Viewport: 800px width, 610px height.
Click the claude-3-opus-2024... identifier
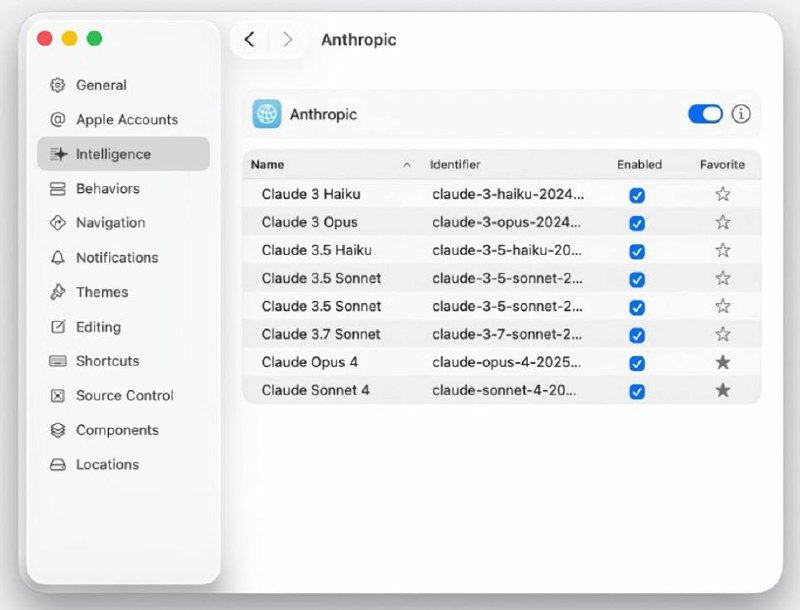click(506, 222)
